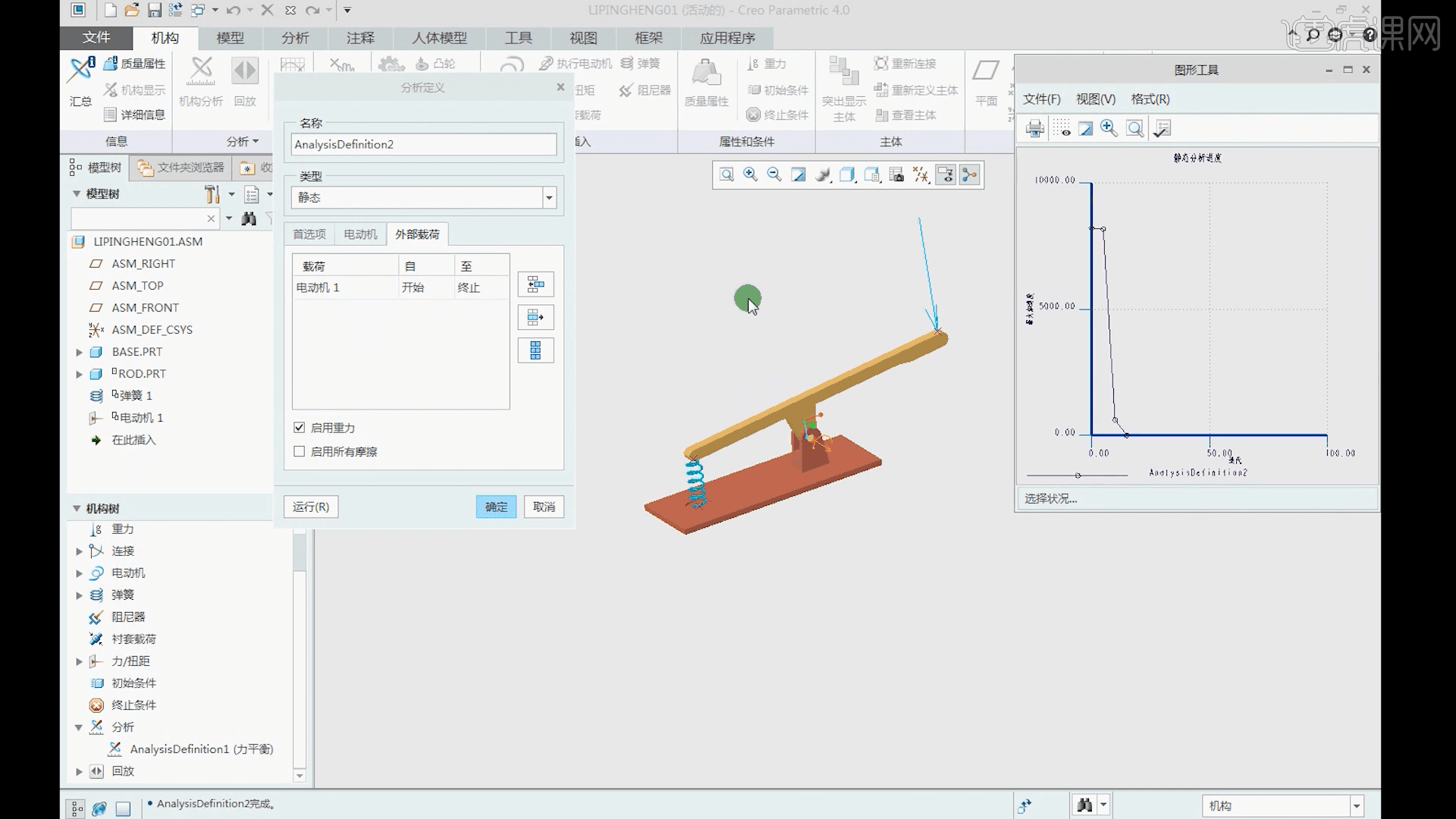
Task: Click the slider handle below the graph
Action: [1078, 475]
